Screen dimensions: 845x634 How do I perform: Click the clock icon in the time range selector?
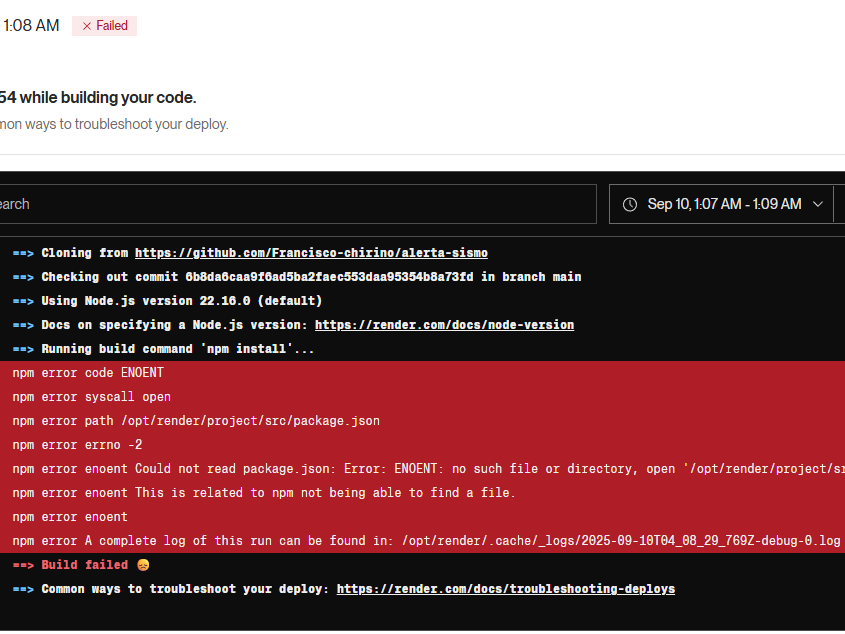click(630, 204)
